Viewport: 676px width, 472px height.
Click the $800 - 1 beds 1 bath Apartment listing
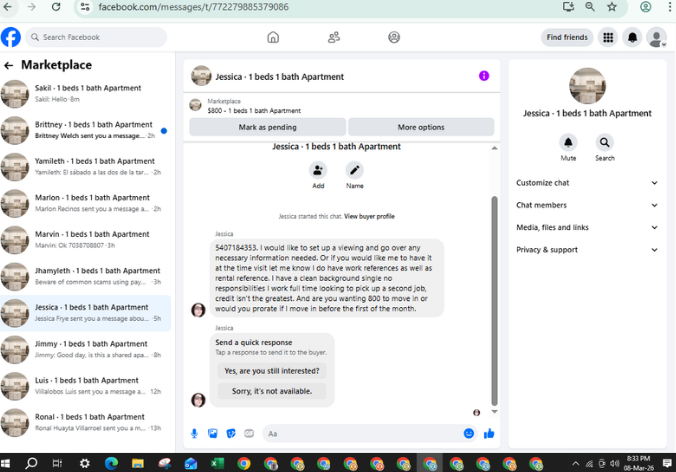[254, 111]
